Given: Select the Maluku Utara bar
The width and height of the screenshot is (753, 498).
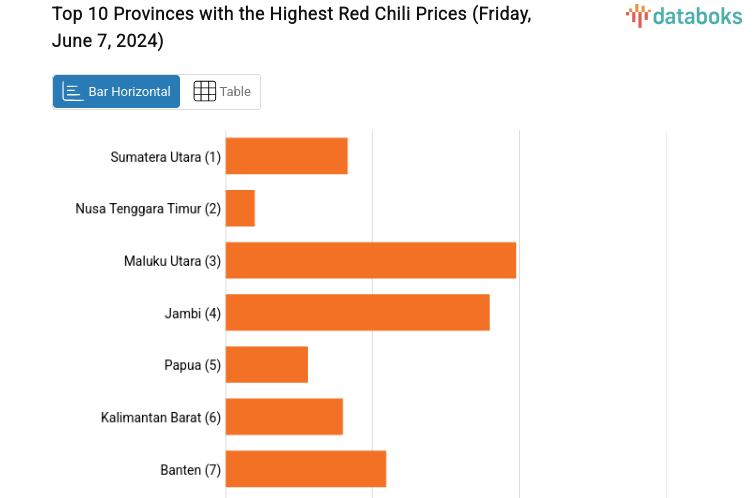Looking at the screenshot, I should (371, 260).
